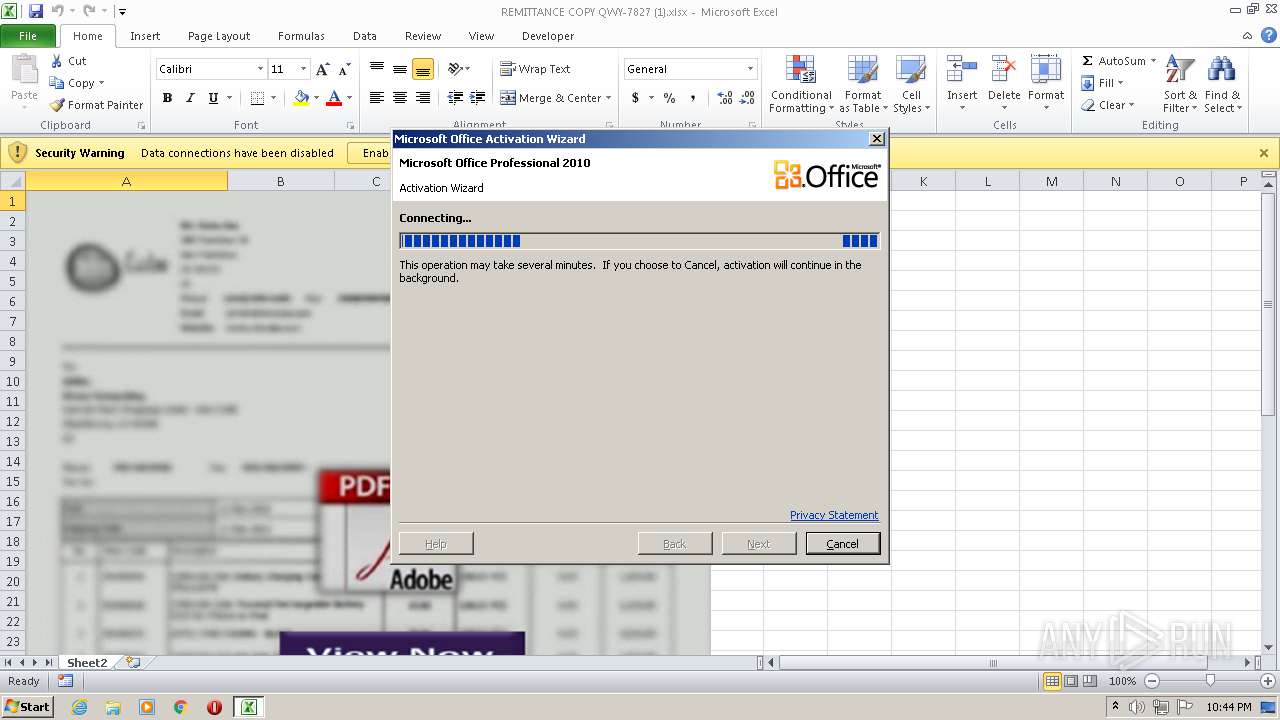Viewport: 1280px width, 720px height.
Task: Toggle Bold formatting
Action: click(x=167, y=98)
